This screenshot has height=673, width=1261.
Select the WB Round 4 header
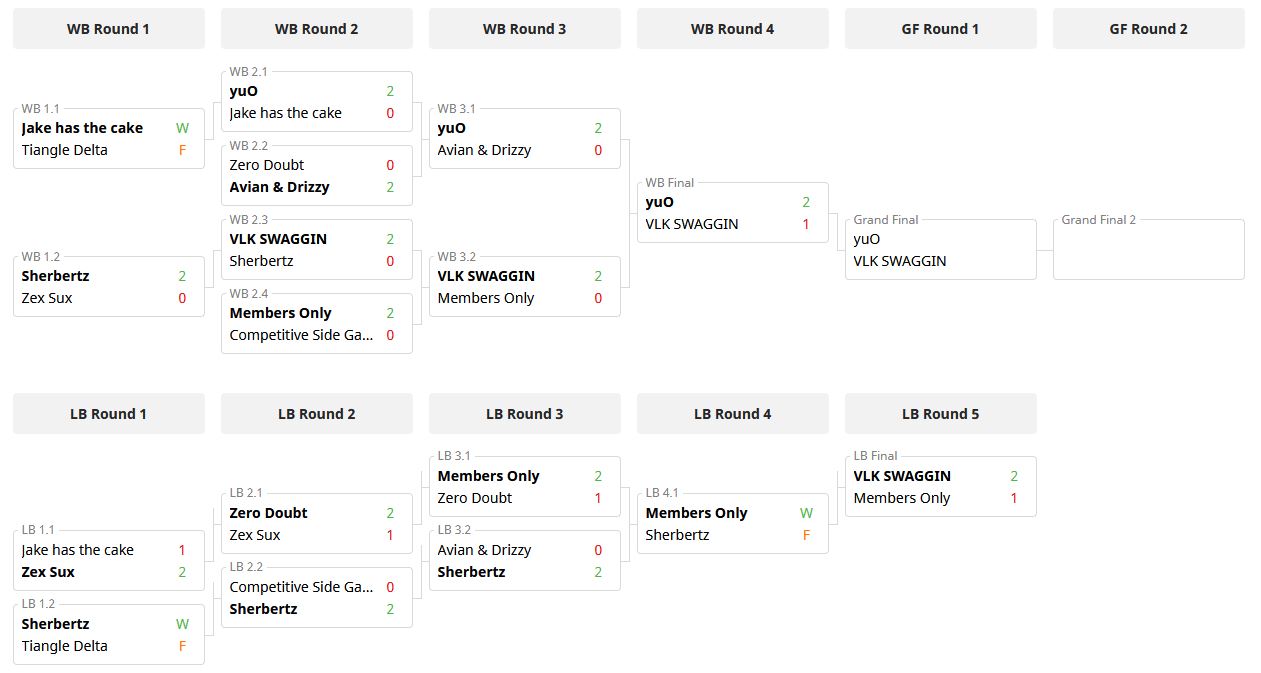point(732,29)
